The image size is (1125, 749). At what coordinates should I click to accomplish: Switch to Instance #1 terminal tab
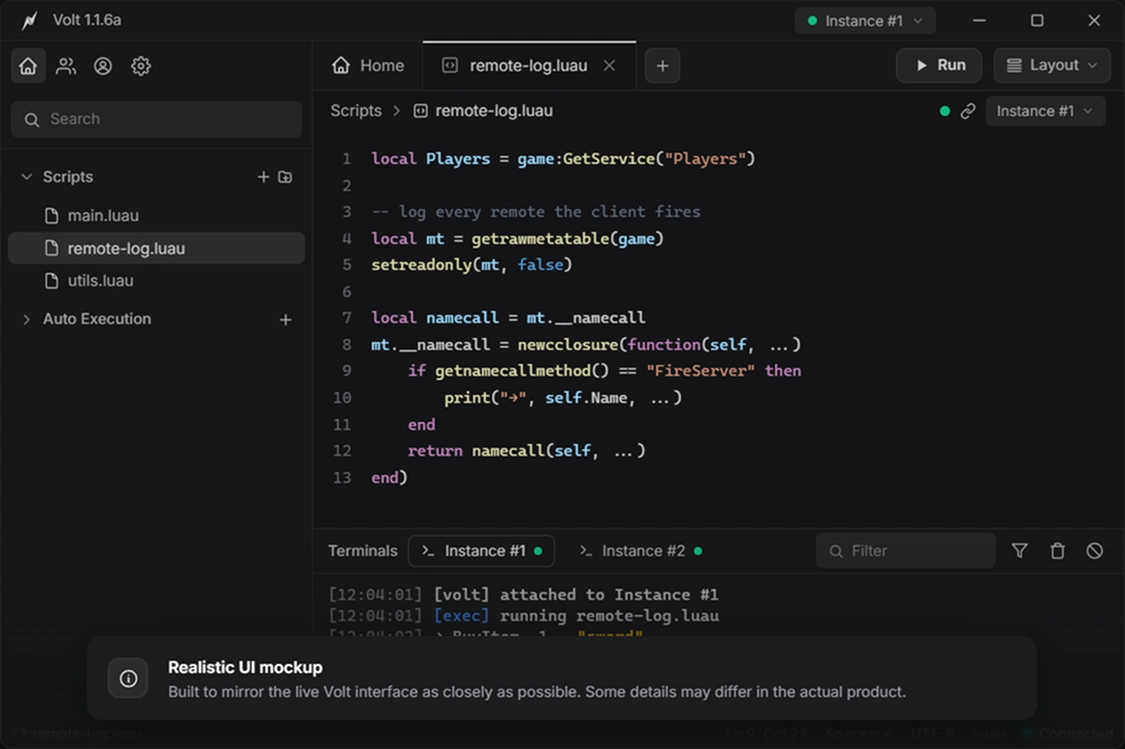(481, 551)
